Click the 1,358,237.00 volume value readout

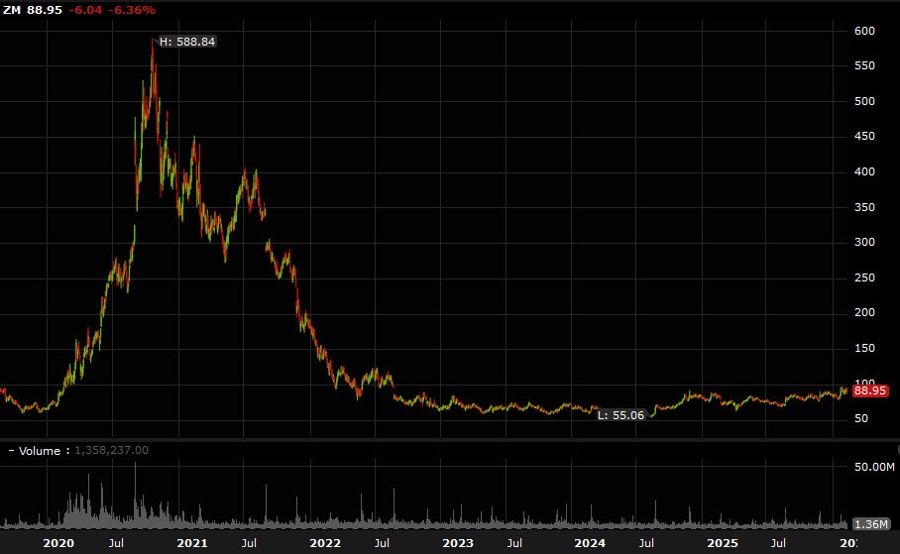[112, 450]
